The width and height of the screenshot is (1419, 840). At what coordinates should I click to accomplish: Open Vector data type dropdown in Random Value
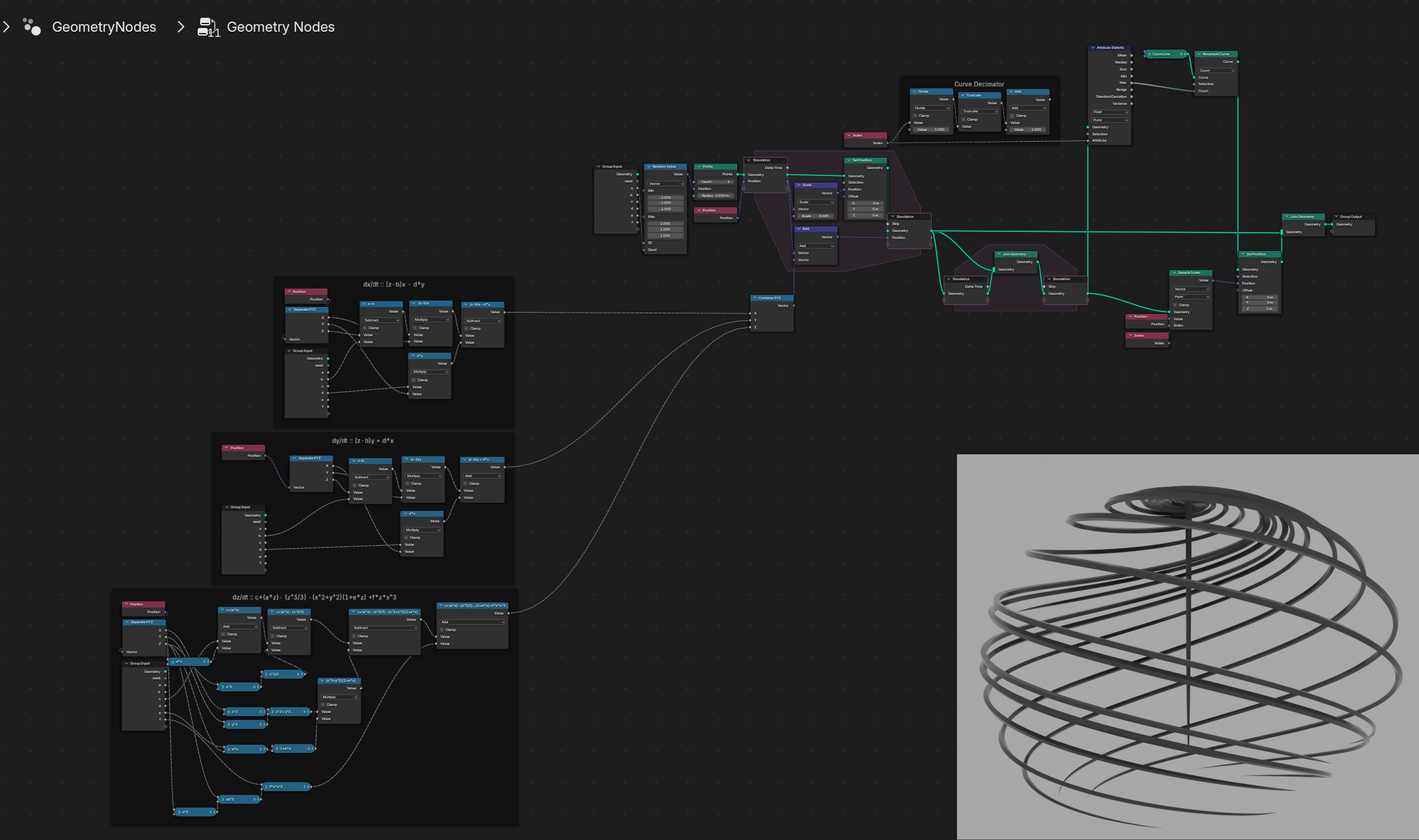click(665, 184)
